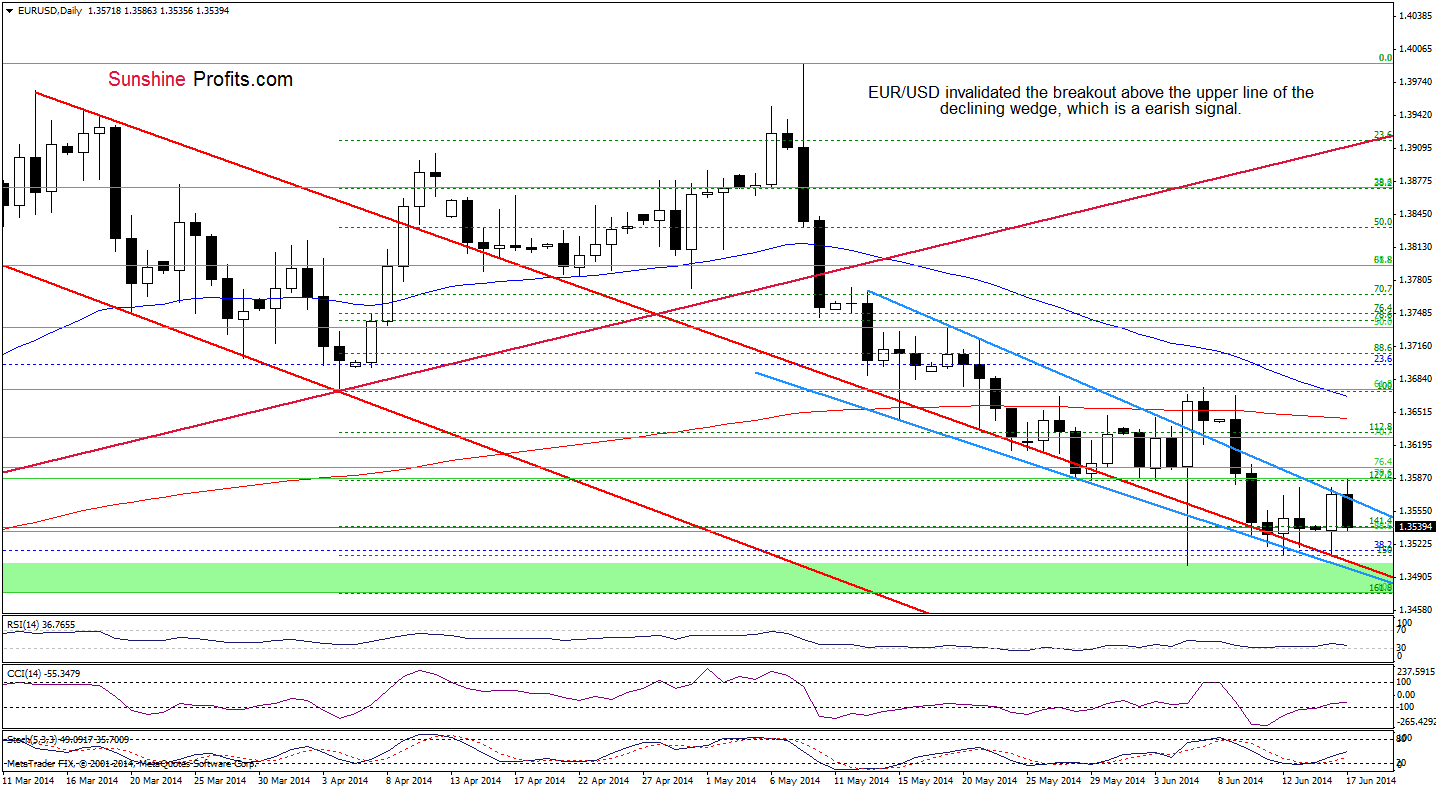This screenshot has height=789, width=1436.
Task: Click the 6 May 2014 date label
Action: (x=796, y=779)
